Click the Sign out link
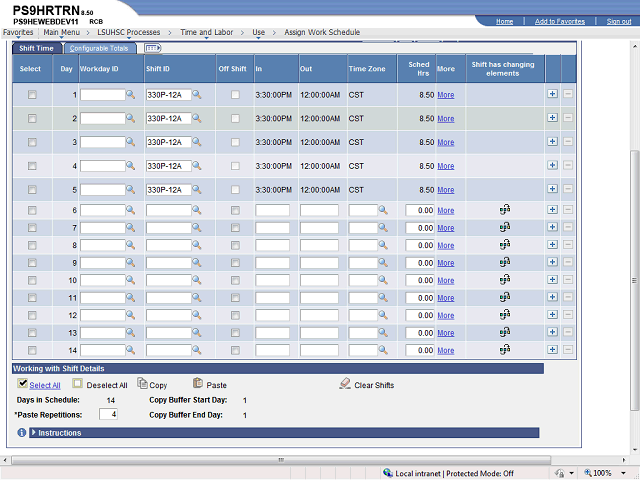640x480 pixels. click(x=619, y=21)
